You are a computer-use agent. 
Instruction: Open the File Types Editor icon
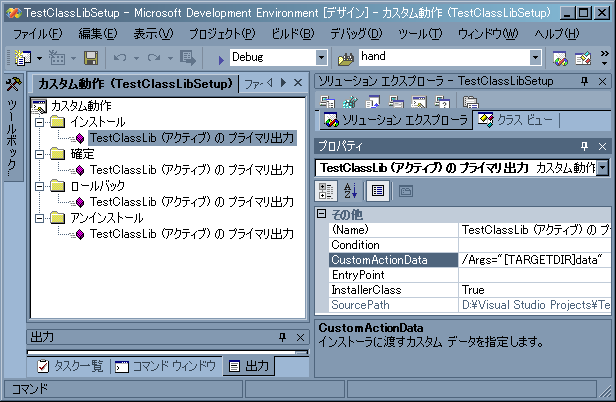tap(372, 102)
